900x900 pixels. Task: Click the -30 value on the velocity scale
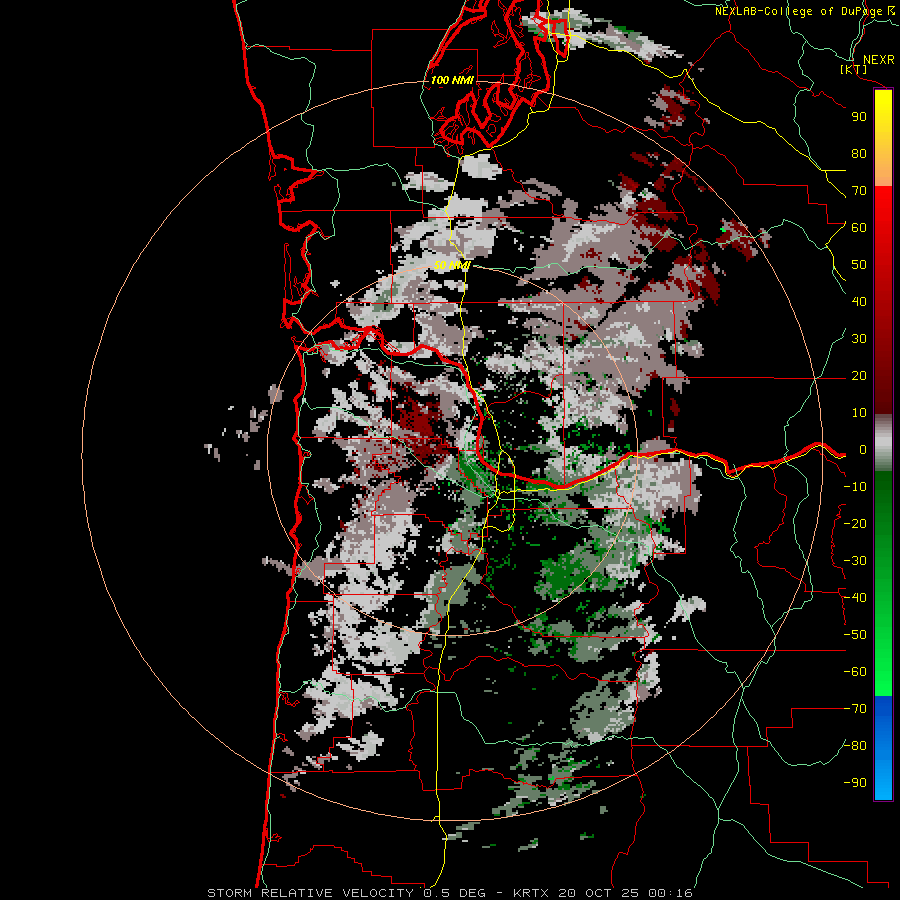855,561
